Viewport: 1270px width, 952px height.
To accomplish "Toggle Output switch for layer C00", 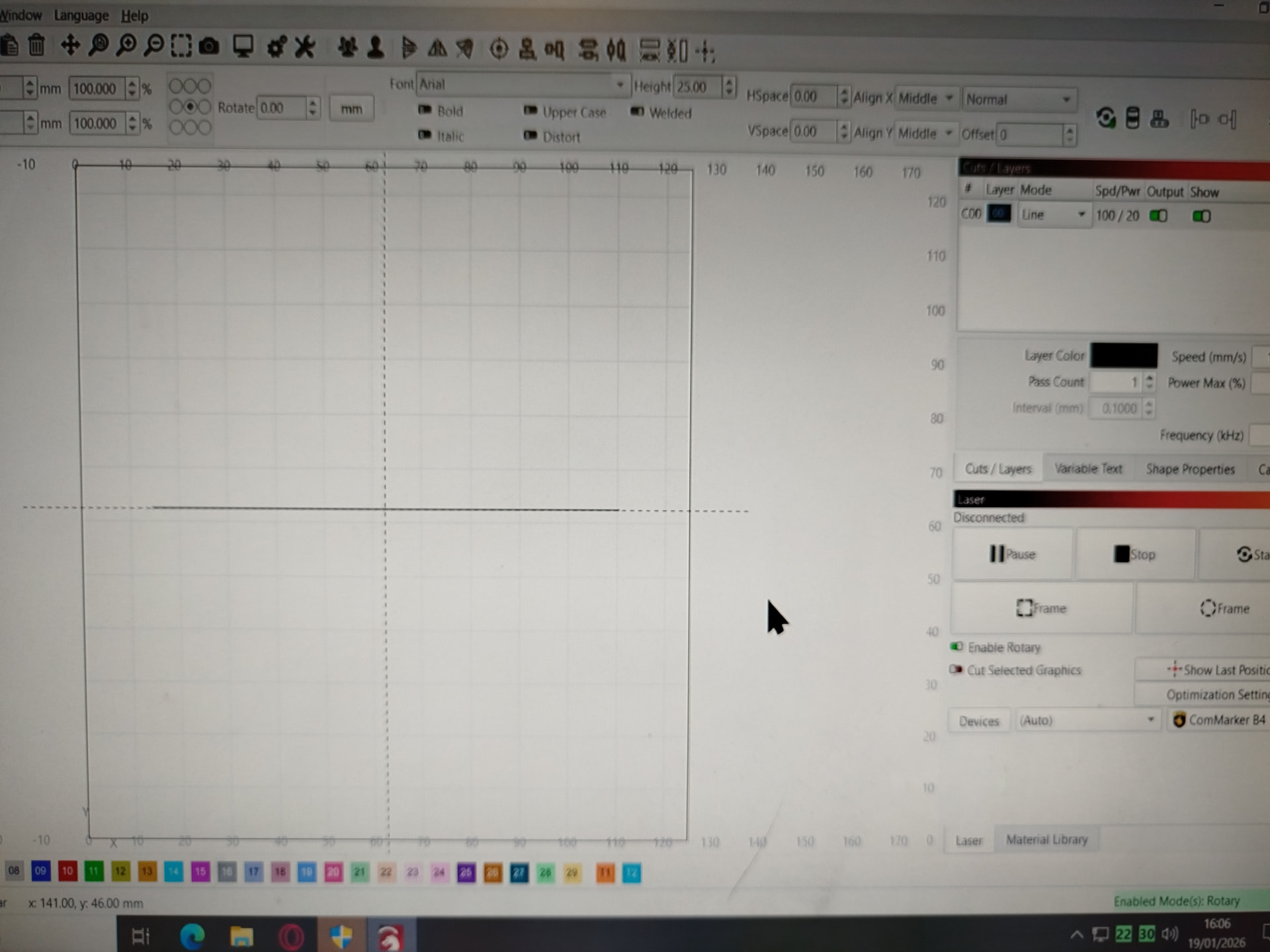I will (1158, 216).
